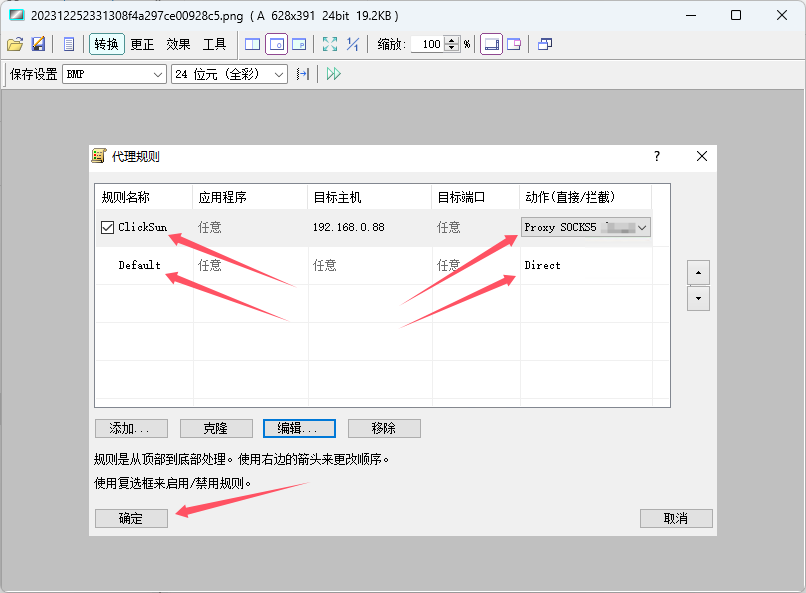Click the document list icon in toolbar
Image resolution: width=806 pixels, height=593 pixels.
(x=69, y=44)
